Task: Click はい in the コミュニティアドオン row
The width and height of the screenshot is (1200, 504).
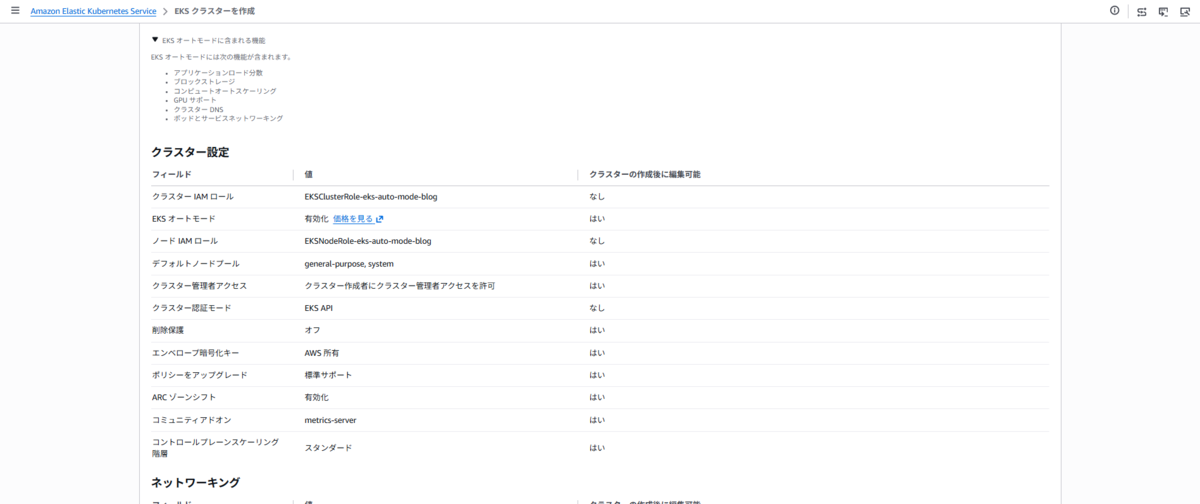Action: pos(597,420)
